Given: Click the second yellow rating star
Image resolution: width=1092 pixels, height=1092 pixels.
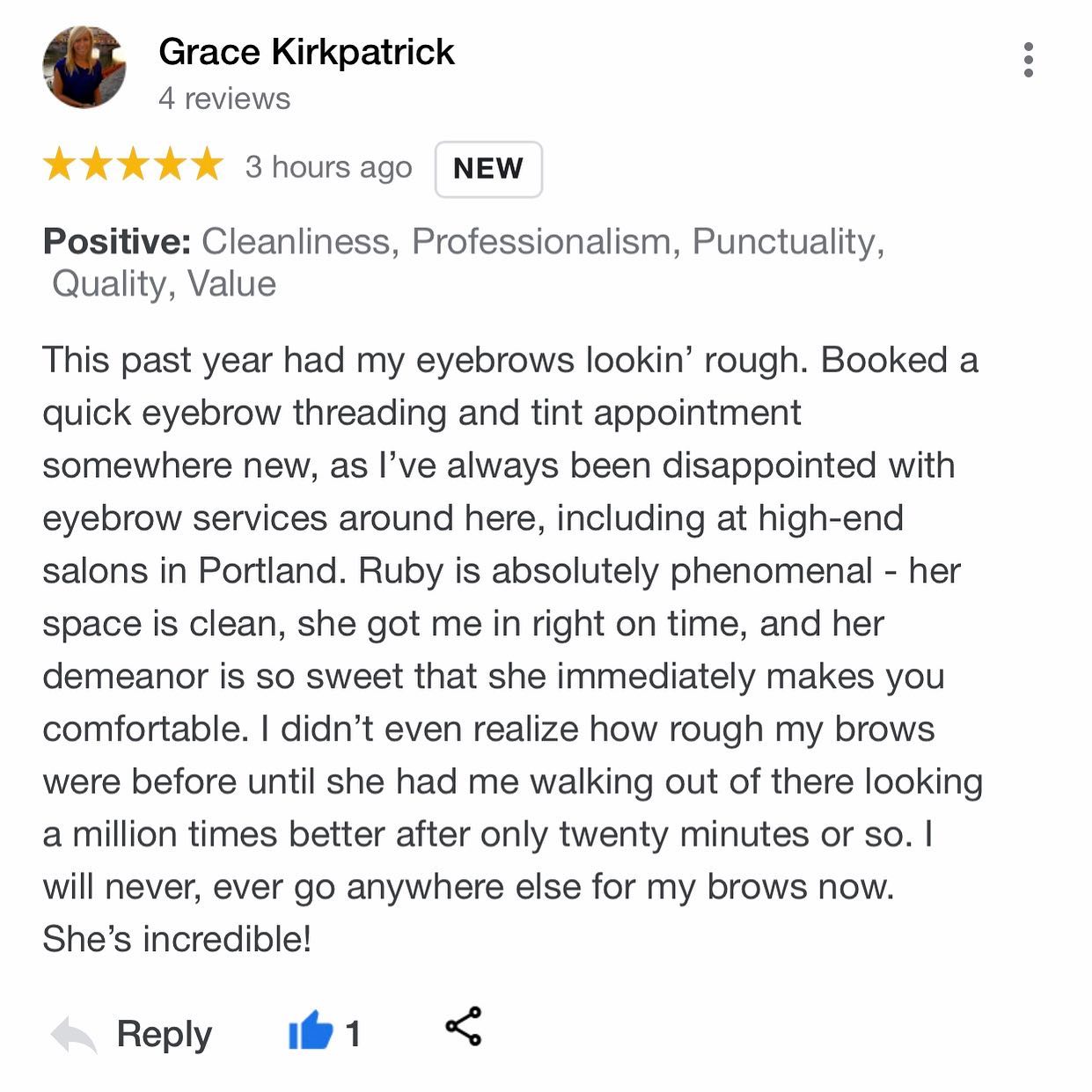Looking at the screenshot, I should tap(96, 165).
